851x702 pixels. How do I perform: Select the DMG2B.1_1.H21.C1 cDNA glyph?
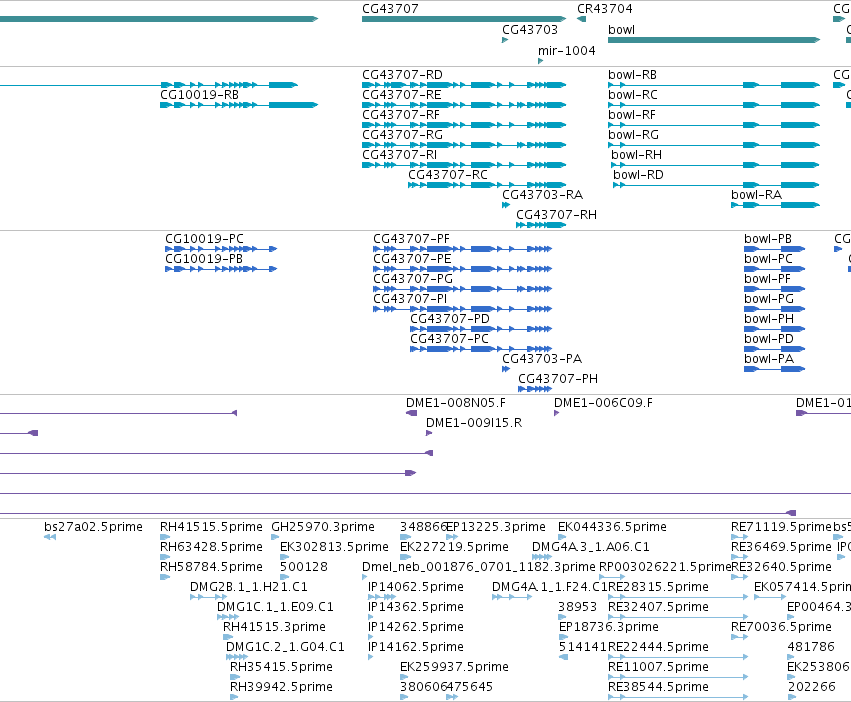(208, 597)
